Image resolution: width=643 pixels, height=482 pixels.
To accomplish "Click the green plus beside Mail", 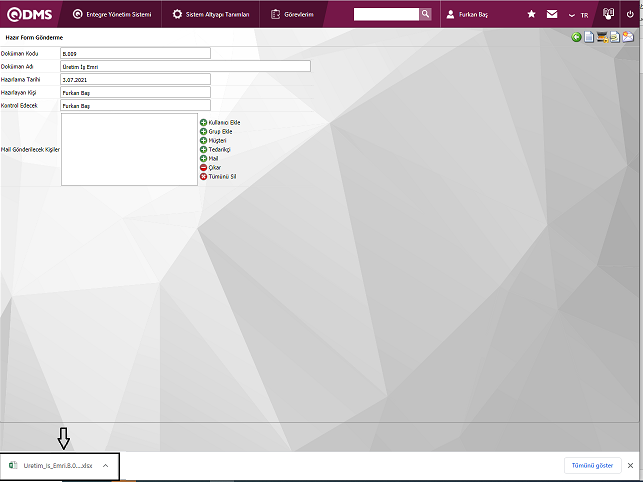I will [203, 158].
